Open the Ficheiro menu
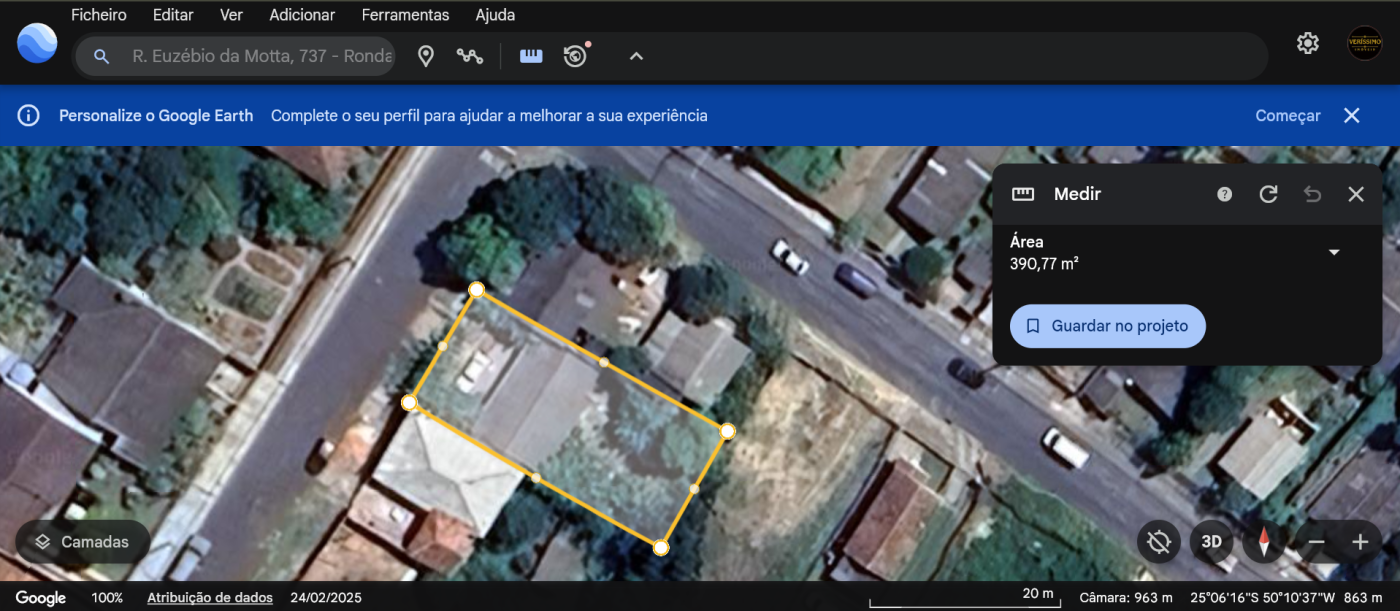1400x611 pixels. [x=99, y=15]
